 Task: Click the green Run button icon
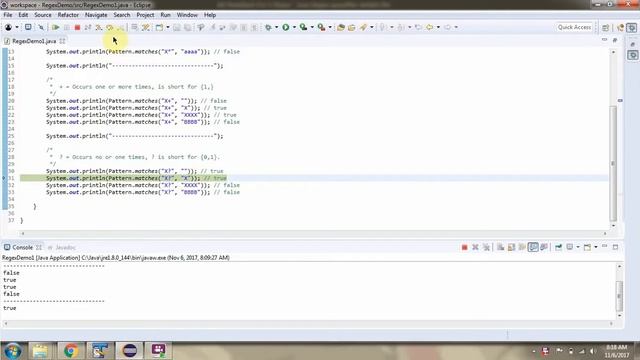tap(286, 27)
